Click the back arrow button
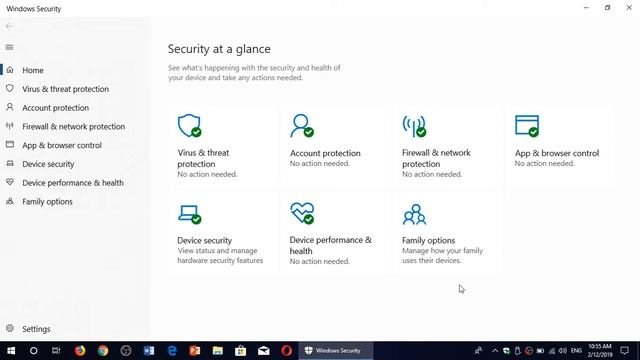 click(9, 27)
